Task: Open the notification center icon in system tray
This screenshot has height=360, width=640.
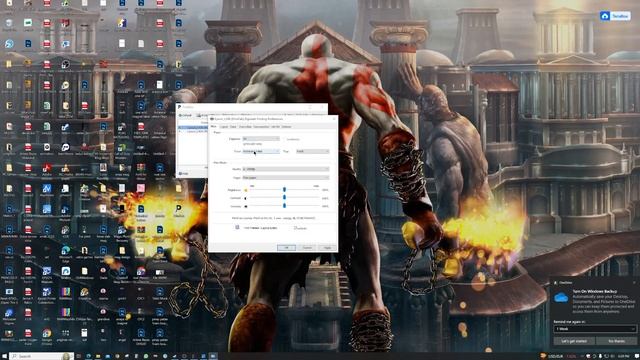Action: point(636,356)
